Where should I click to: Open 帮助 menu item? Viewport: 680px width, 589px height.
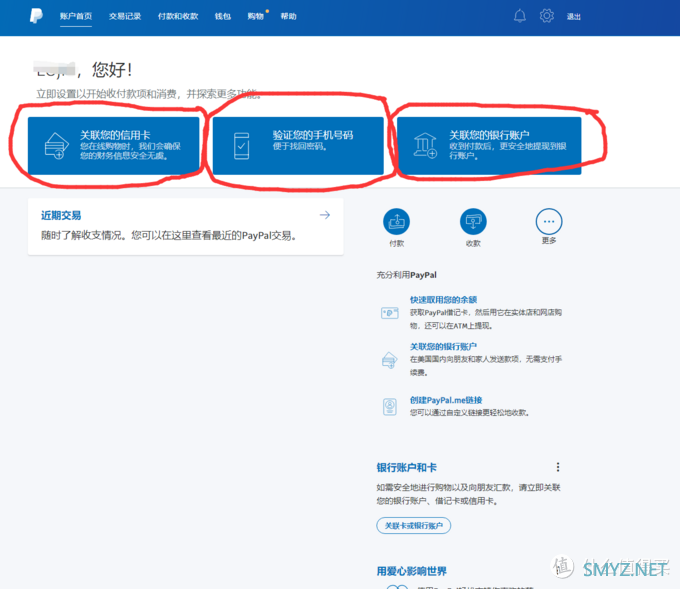tap(288, 16)
